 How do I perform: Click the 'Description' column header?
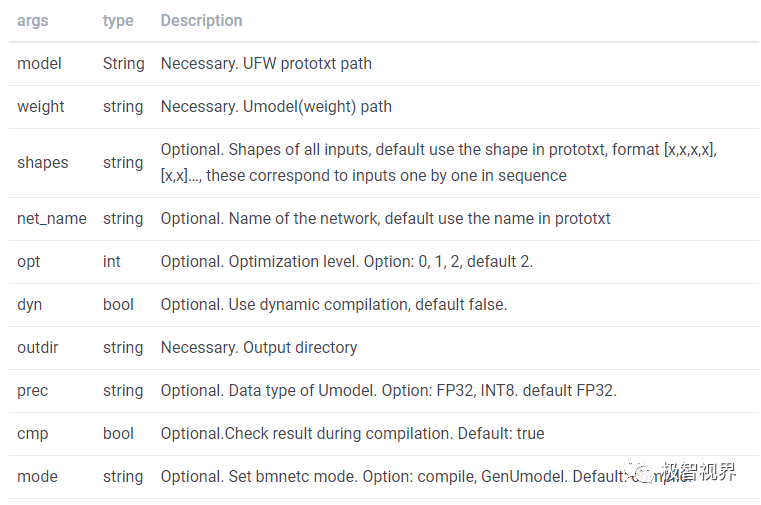pos(201,20)
